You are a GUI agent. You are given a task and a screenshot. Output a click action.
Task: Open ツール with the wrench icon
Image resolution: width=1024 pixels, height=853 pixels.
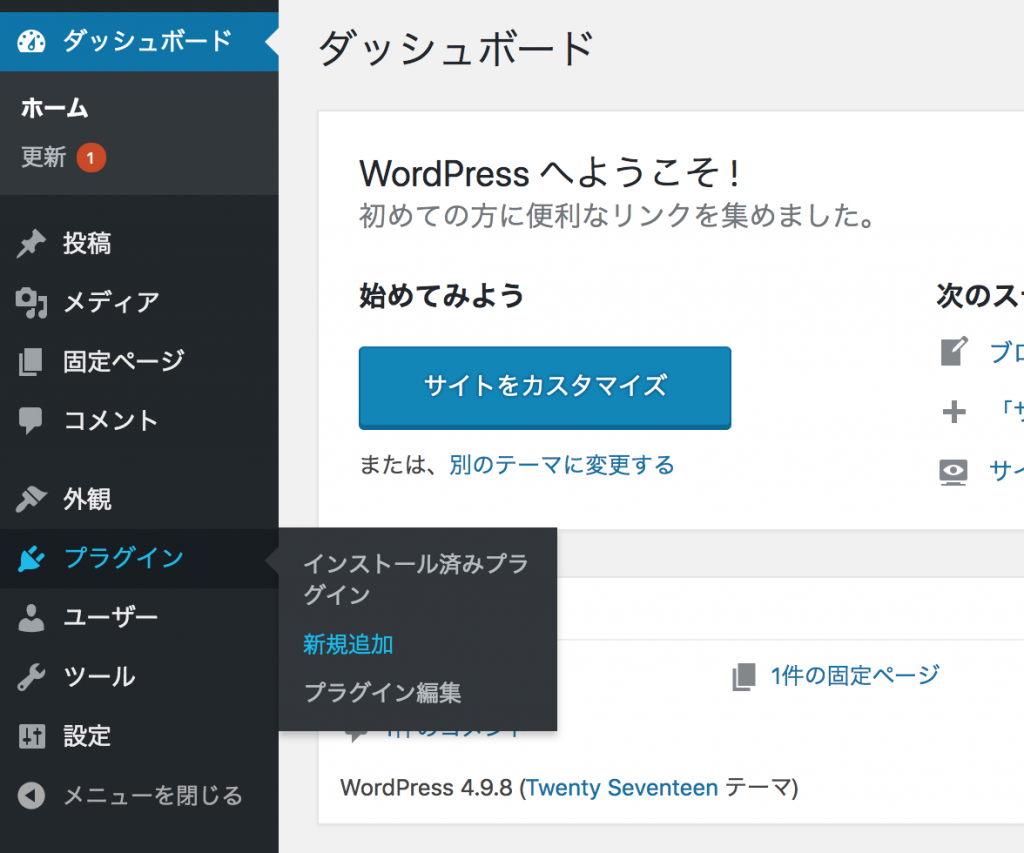point(31,676)
